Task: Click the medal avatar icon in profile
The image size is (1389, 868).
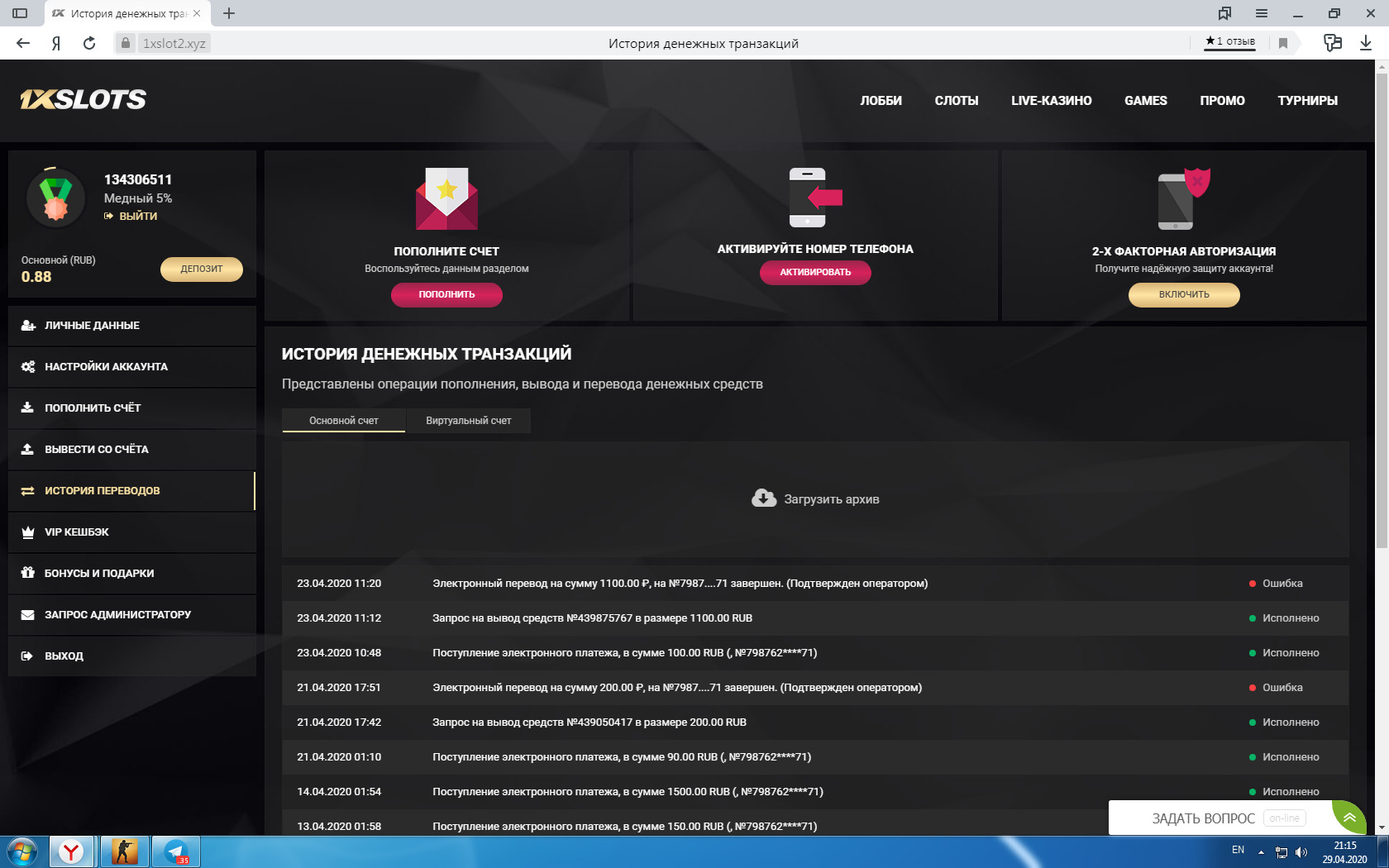Action: pos(55,198)
